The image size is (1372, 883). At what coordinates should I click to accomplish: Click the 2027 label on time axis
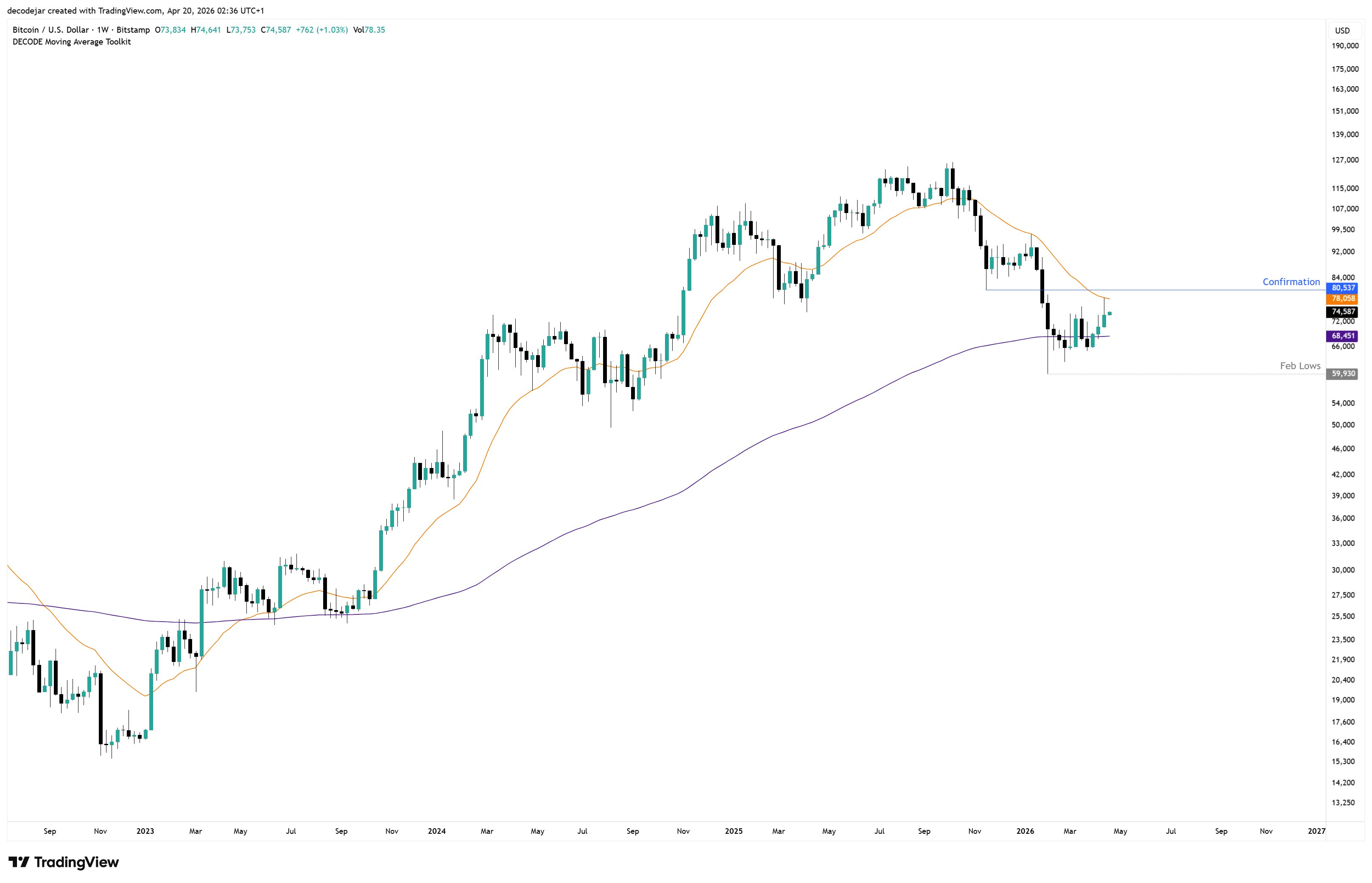[1316, 831]
